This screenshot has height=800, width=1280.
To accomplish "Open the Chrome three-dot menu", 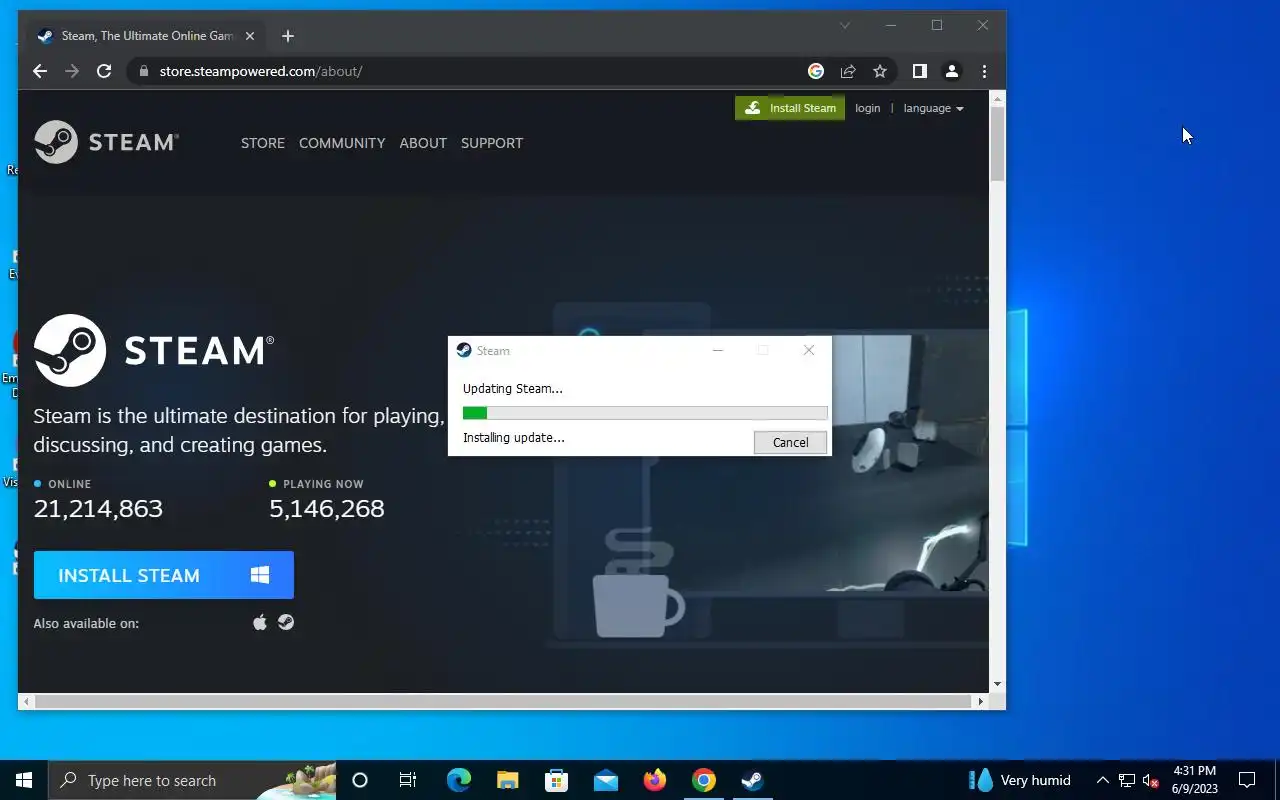I will coord(984,71).
